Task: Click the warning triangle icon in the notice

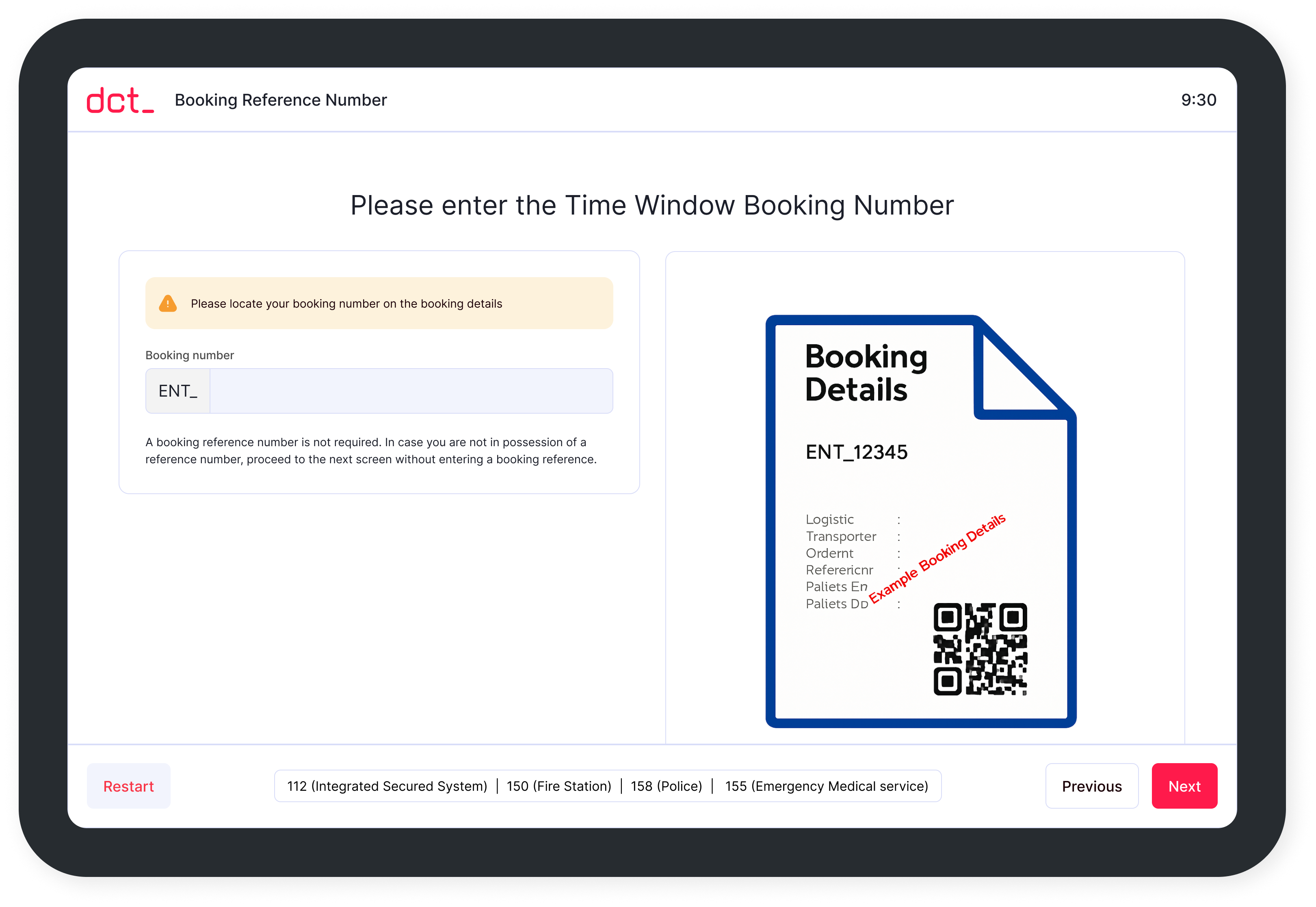Action: click(x=168, y=304)
